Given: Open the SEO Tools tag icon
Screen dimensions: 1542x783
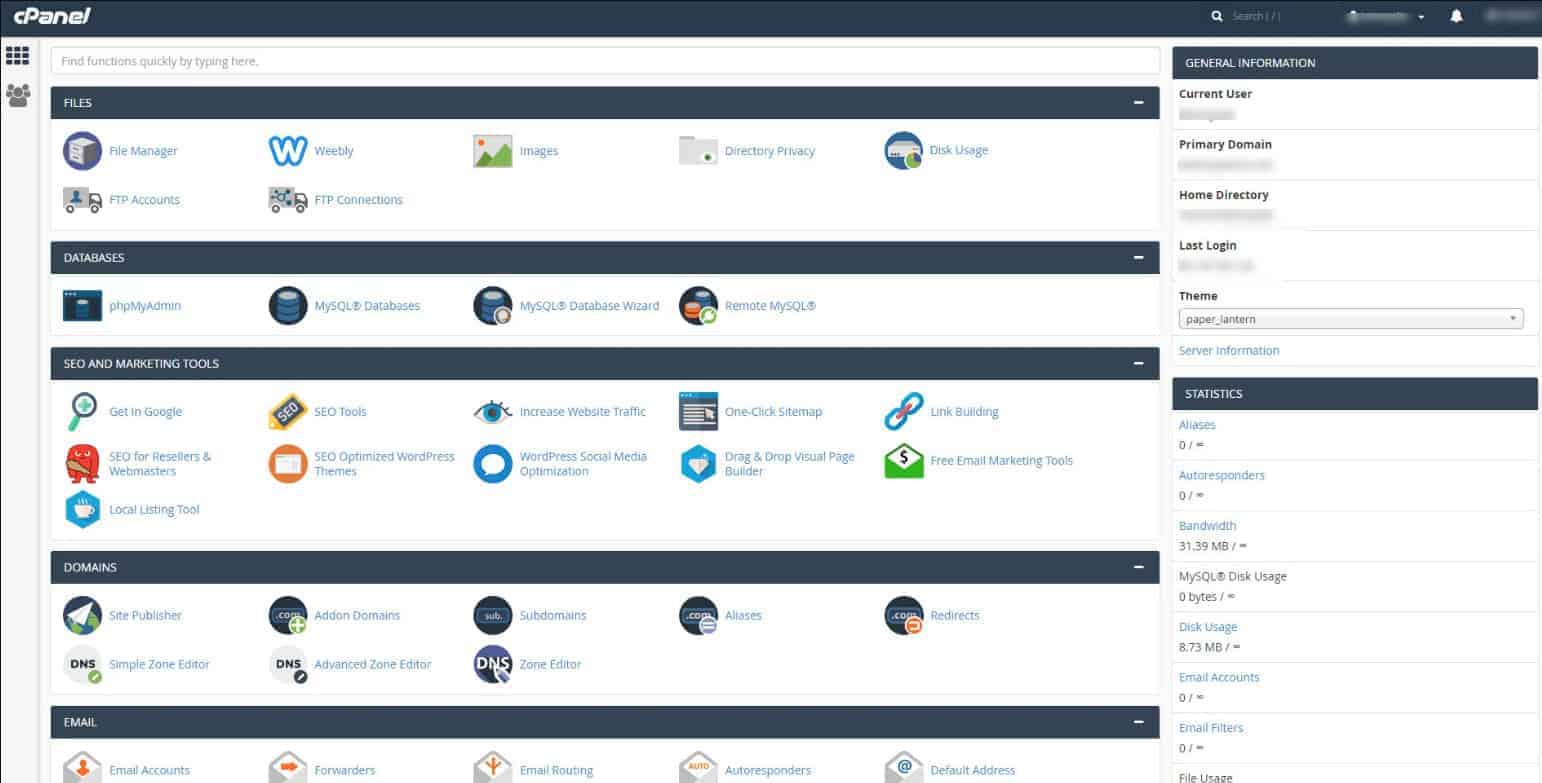Looking at the screenshot, I should pyautogui.click(x=288, y=412).
